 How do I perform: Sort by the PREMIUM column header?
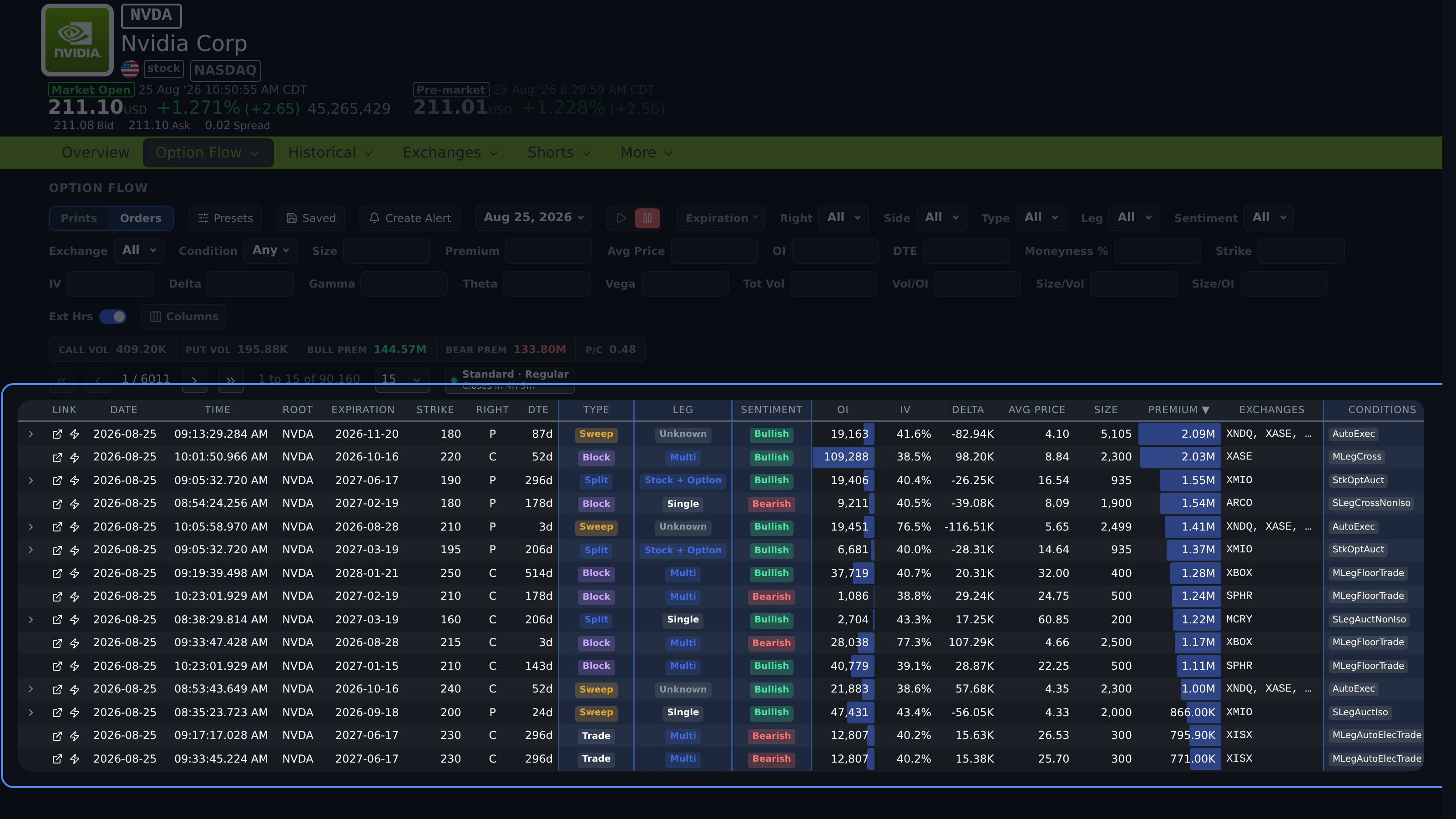point(1178,410)
